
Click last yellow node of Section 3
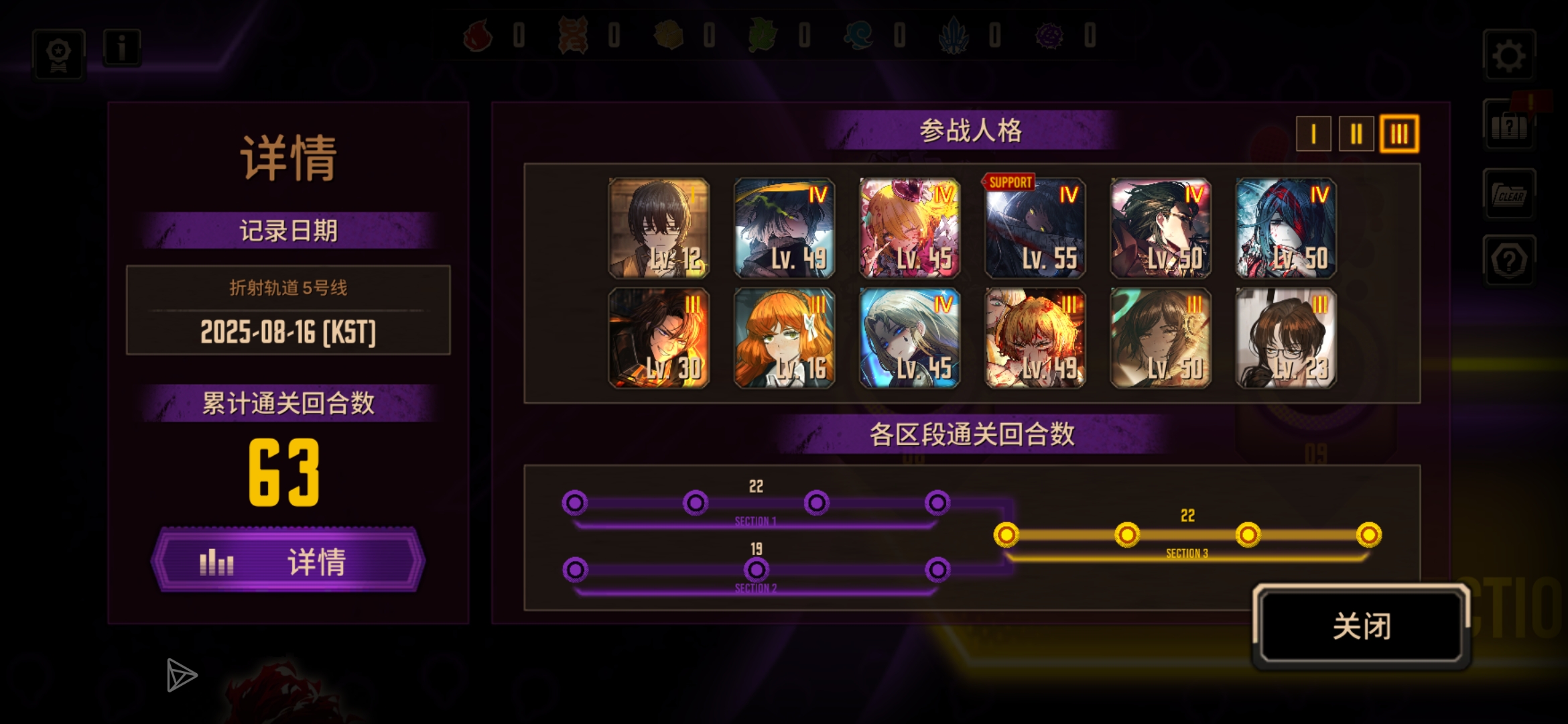[x=1368, y=535]
